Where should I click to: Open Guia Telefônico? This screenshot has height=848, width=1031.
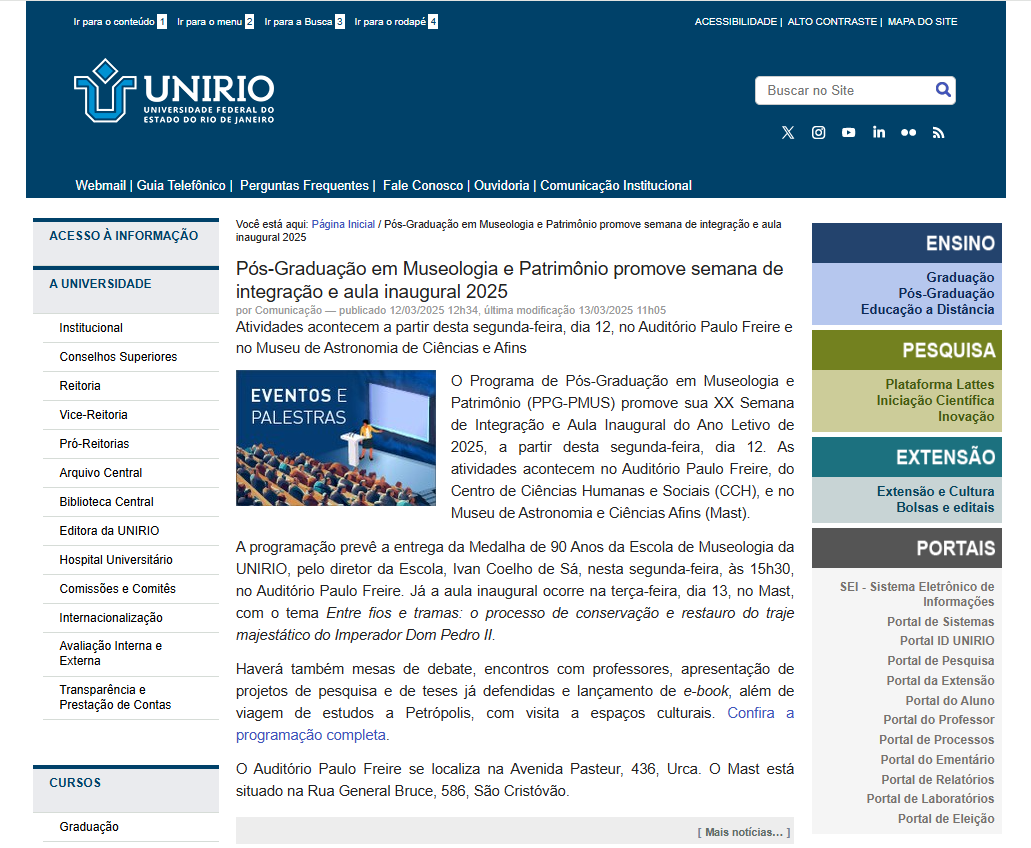(181, 185)
